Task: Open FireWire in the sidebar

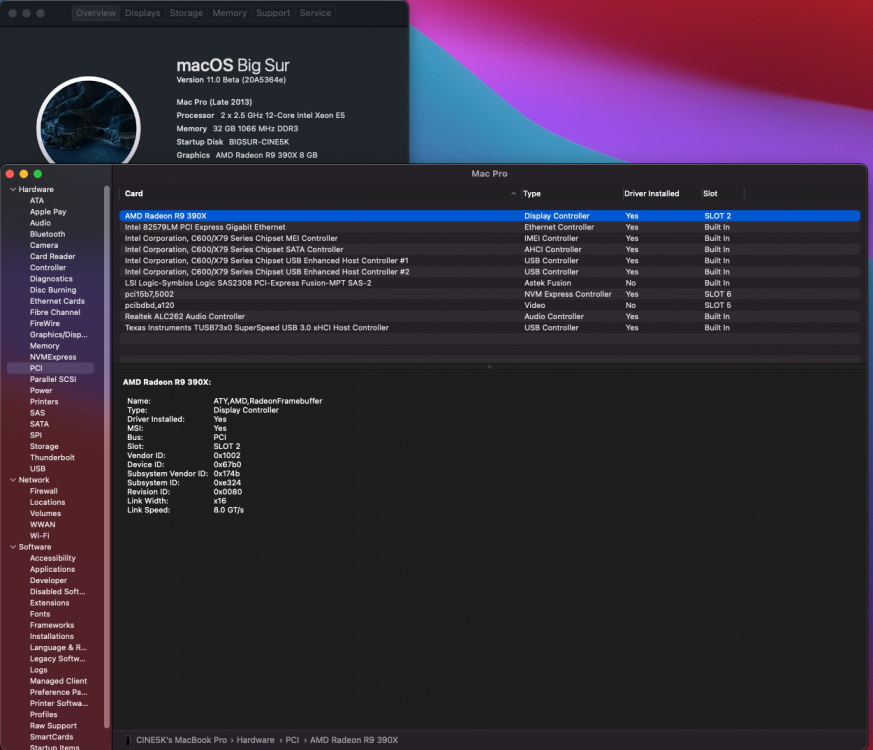Action: click(45, 323)
